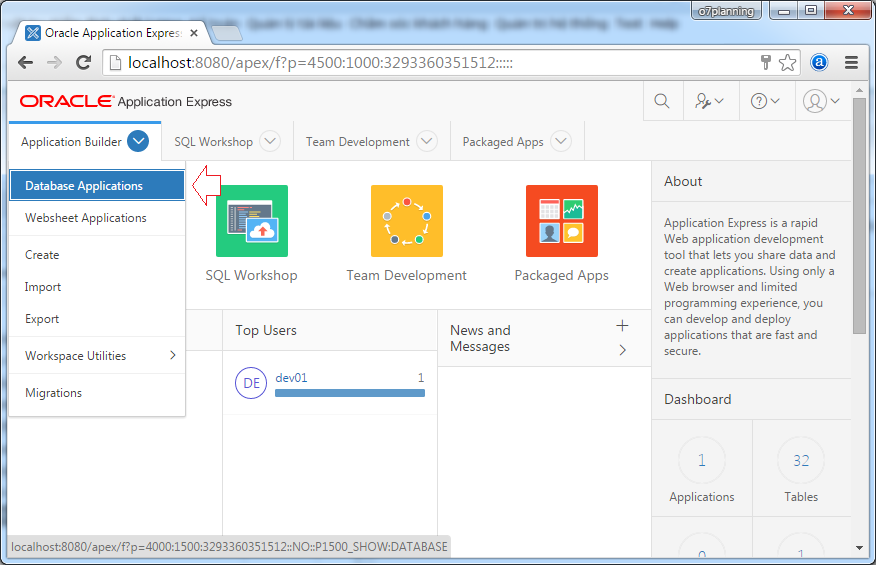Open the Help question mark menu
876x565 pixels.
coord(765,101)
